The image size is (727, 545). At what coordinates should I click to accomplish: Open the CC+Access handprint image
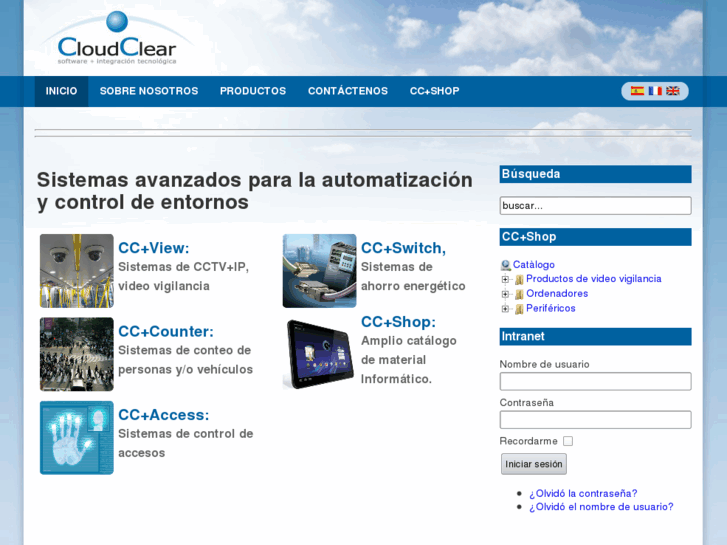tap(77, 438)
